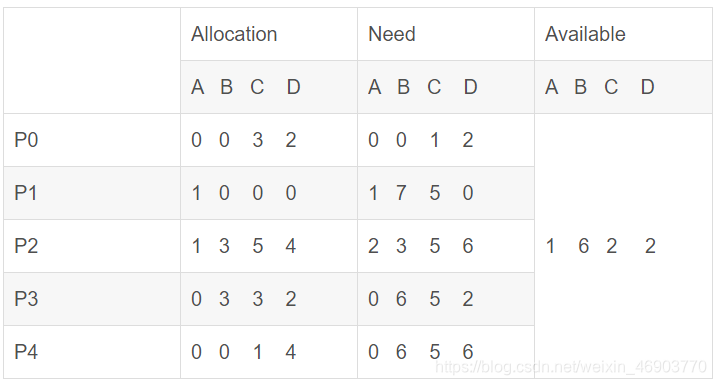Click P1 need values 1 7 5 0
The width and height of the screenshot is (716, 385).
point(421,193)
